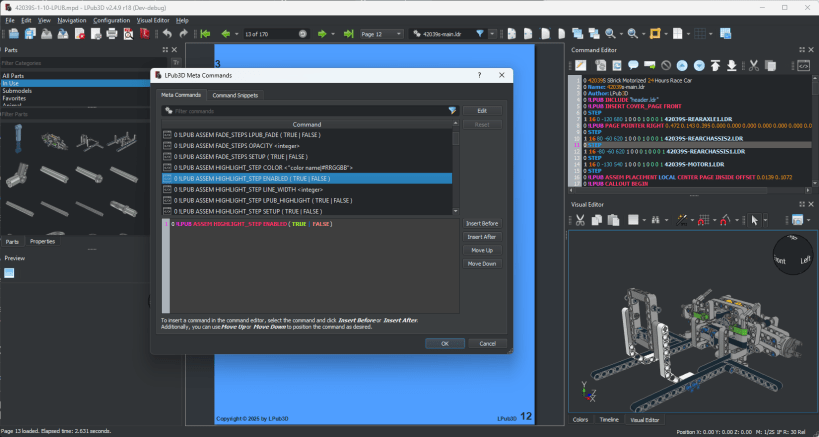
Task: Click the Undo arrow in main toolbar
Action: (166, 33)
